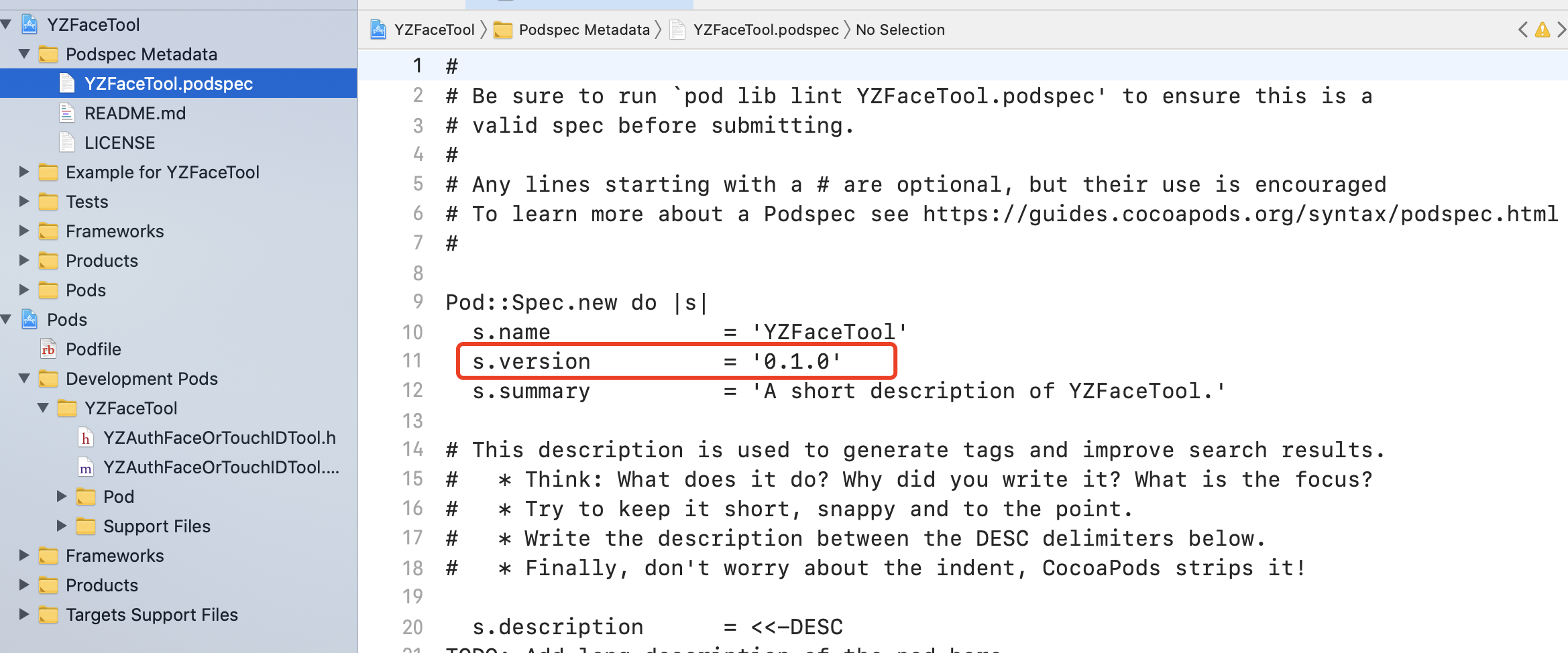This screenshot has height=653, width=1568.
Task: Expand the Example for YZFaceTool folder
Action: pos(24,172)
